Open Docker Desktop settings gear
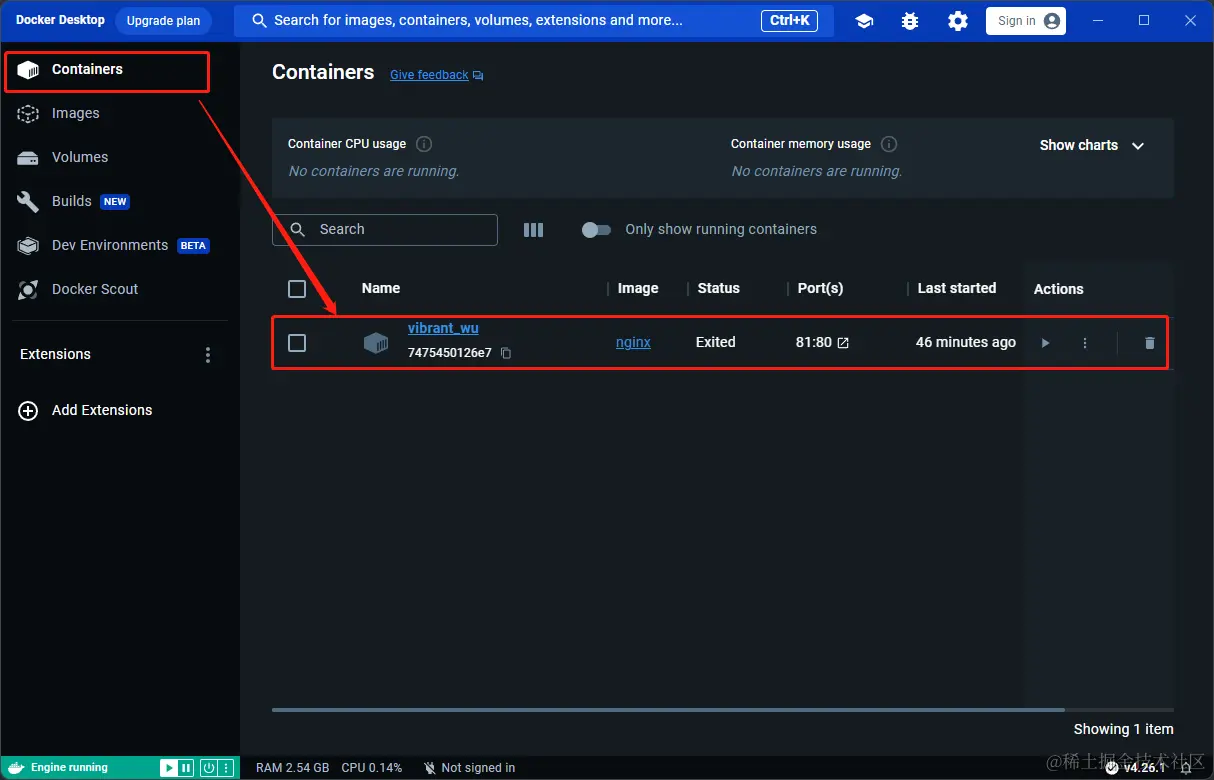The height and width of the screenshot is (780, 1214). tap(957, 20)
